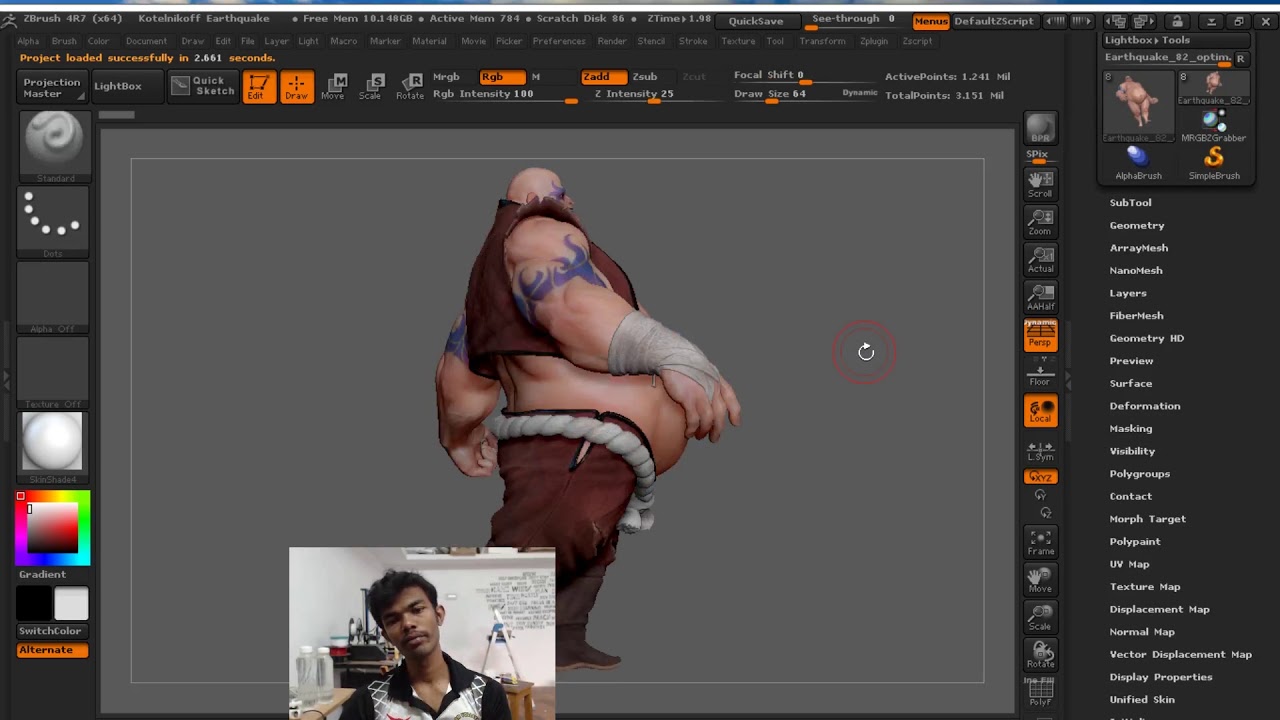
Task: Open the Dots stroke type picker
Action: 53,223
